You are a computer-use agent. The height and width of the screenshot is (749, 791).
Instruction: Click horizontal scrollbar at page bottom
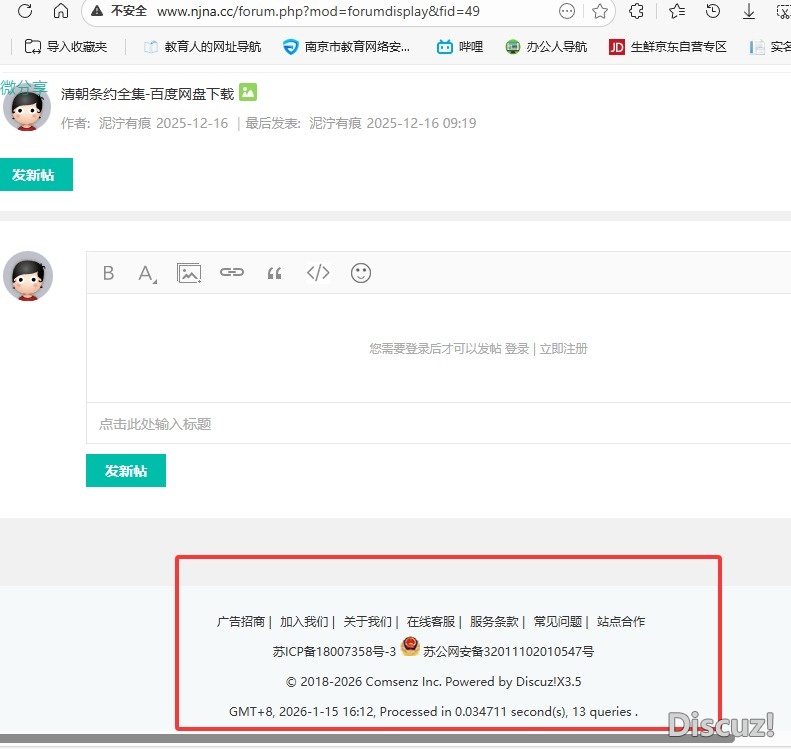367,739
